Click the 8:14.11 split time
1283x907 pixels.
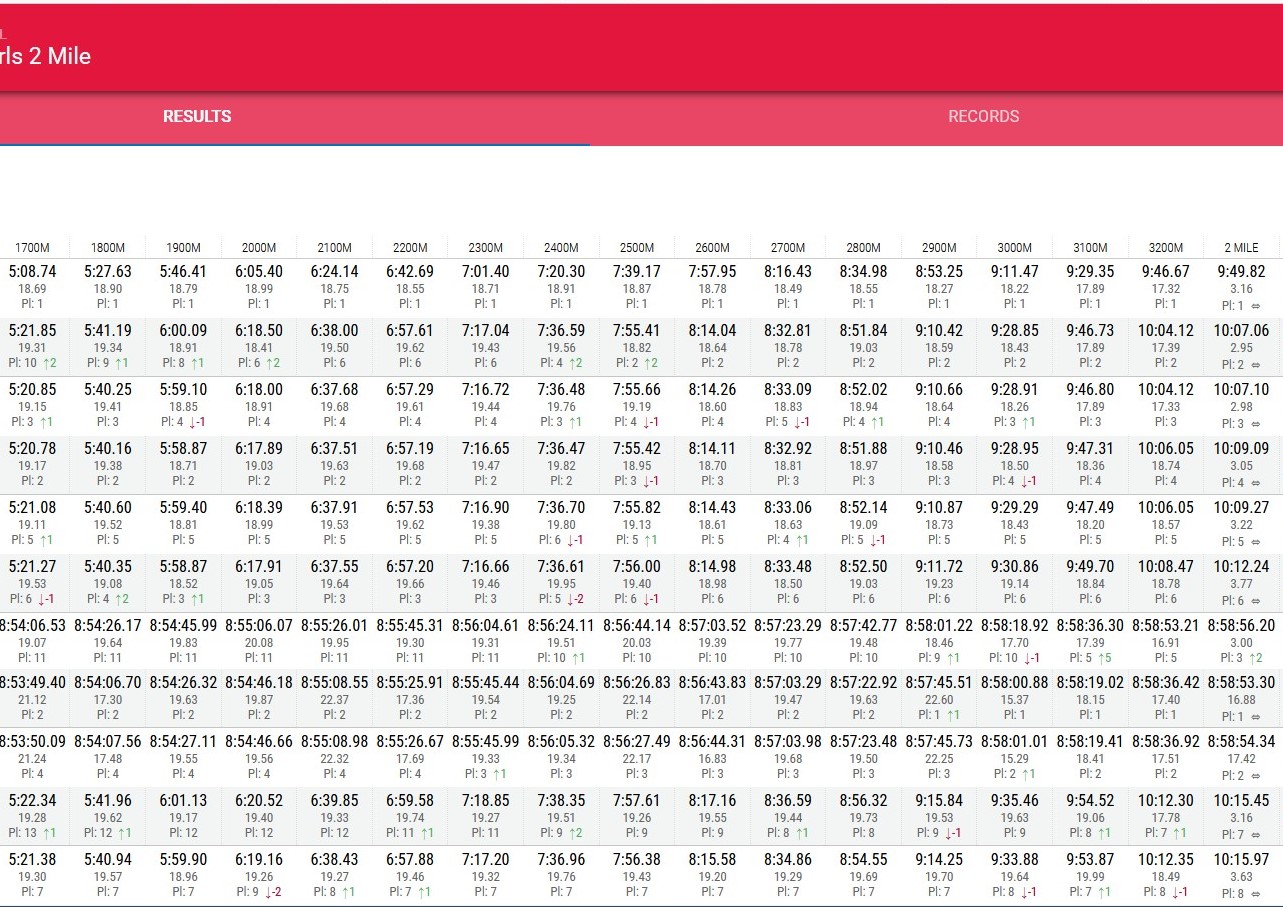pyautogui.click(x=712, y=448)
